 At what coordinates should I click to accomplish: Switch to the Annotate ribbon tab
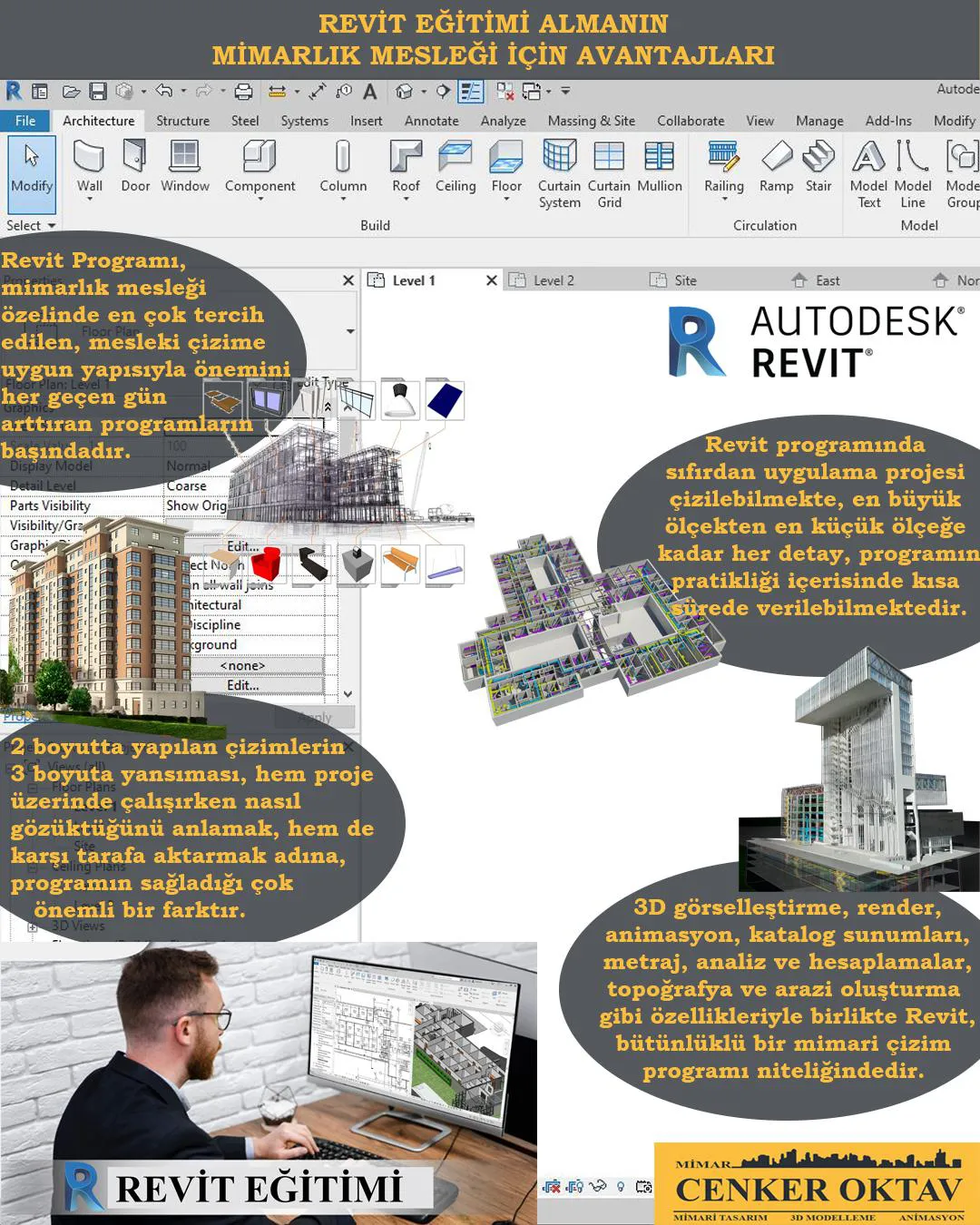tap(431, 121)
